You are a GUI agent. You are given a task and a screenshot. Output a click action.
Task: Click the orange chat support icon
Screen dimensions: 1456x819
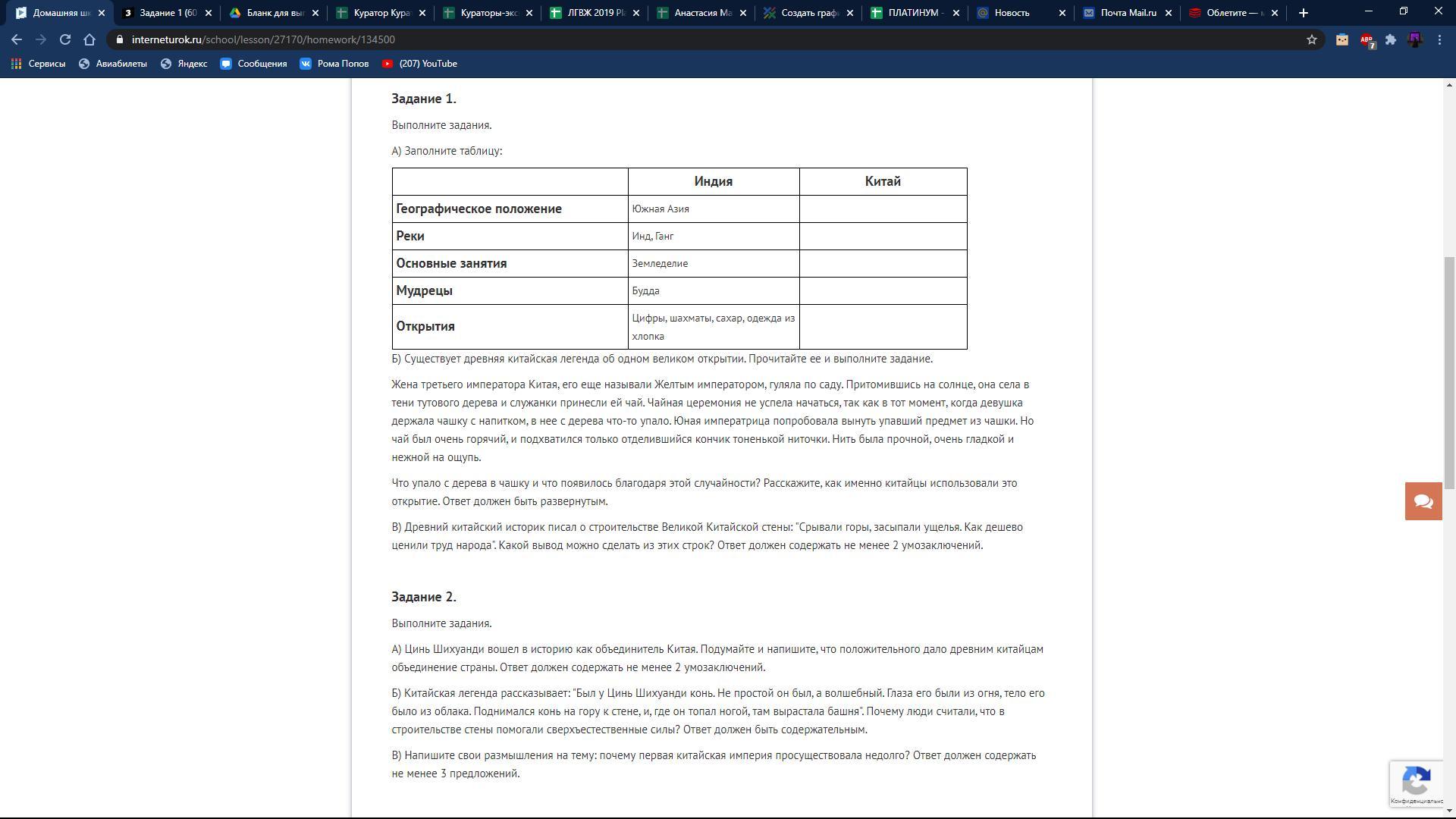pyautogui.click(x=1423, y=501)
